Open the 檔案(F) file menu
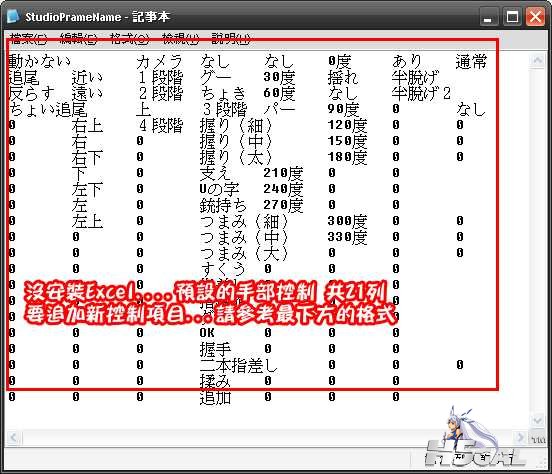 coord(29,39)
